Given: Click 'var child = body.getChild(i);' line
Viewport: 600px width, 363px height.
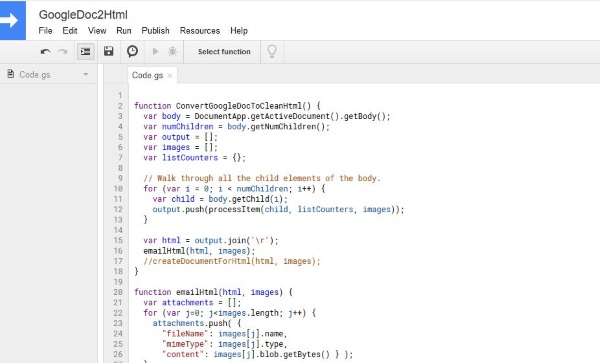Looking at the screenshot, I should pyautogui.click(x=220, y=199).
